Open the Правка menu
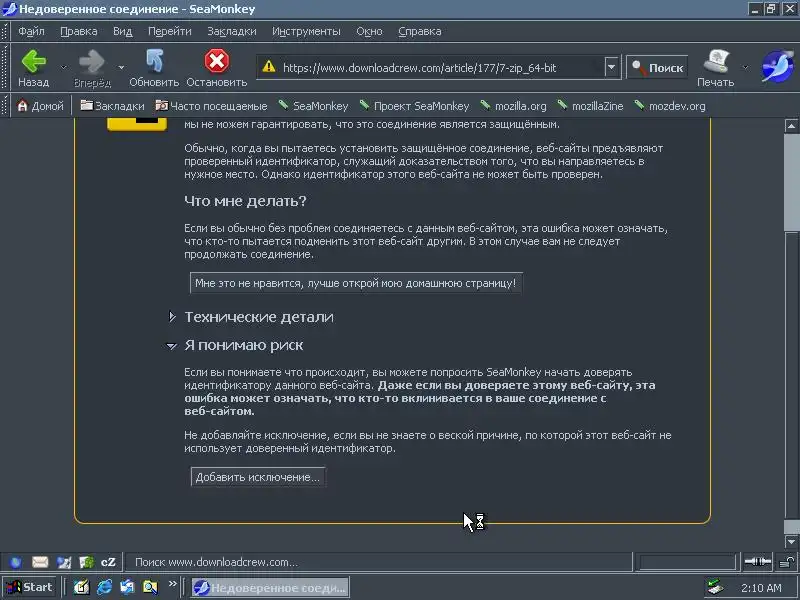This screenshot has width=800, height=600. click(79, 31)
